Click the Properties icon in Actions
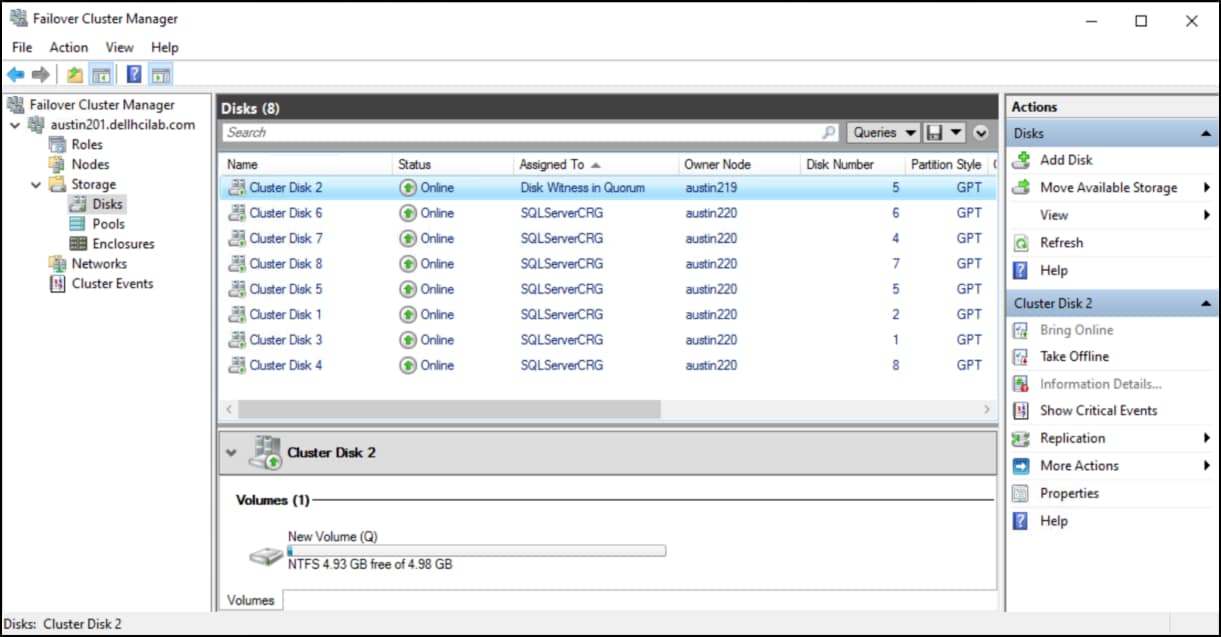Screen dimensions: 1221x637 (1021, 494)
